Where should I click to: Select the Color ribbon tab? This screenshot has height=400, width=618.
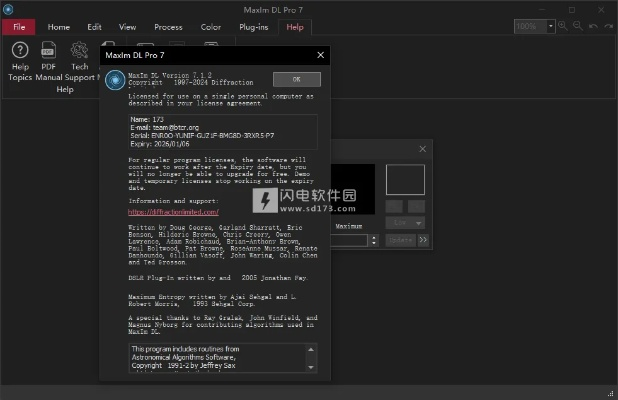coord(210,27)
